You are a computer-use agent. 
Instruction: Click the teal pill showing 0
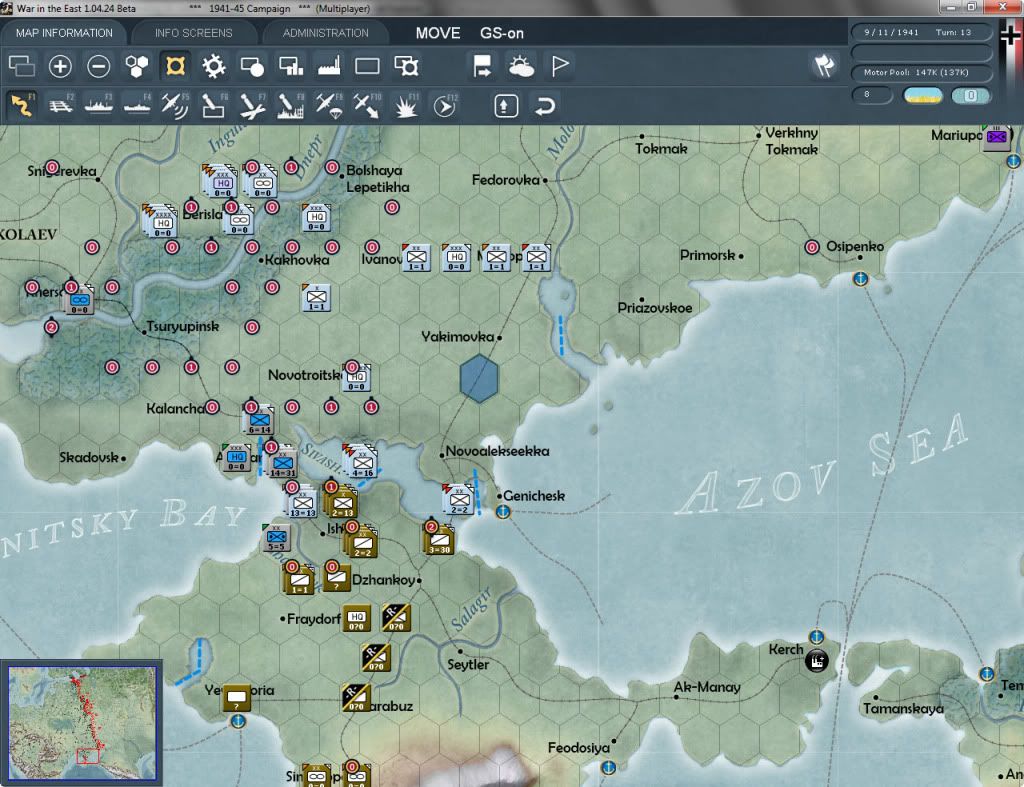pos(971,95)
